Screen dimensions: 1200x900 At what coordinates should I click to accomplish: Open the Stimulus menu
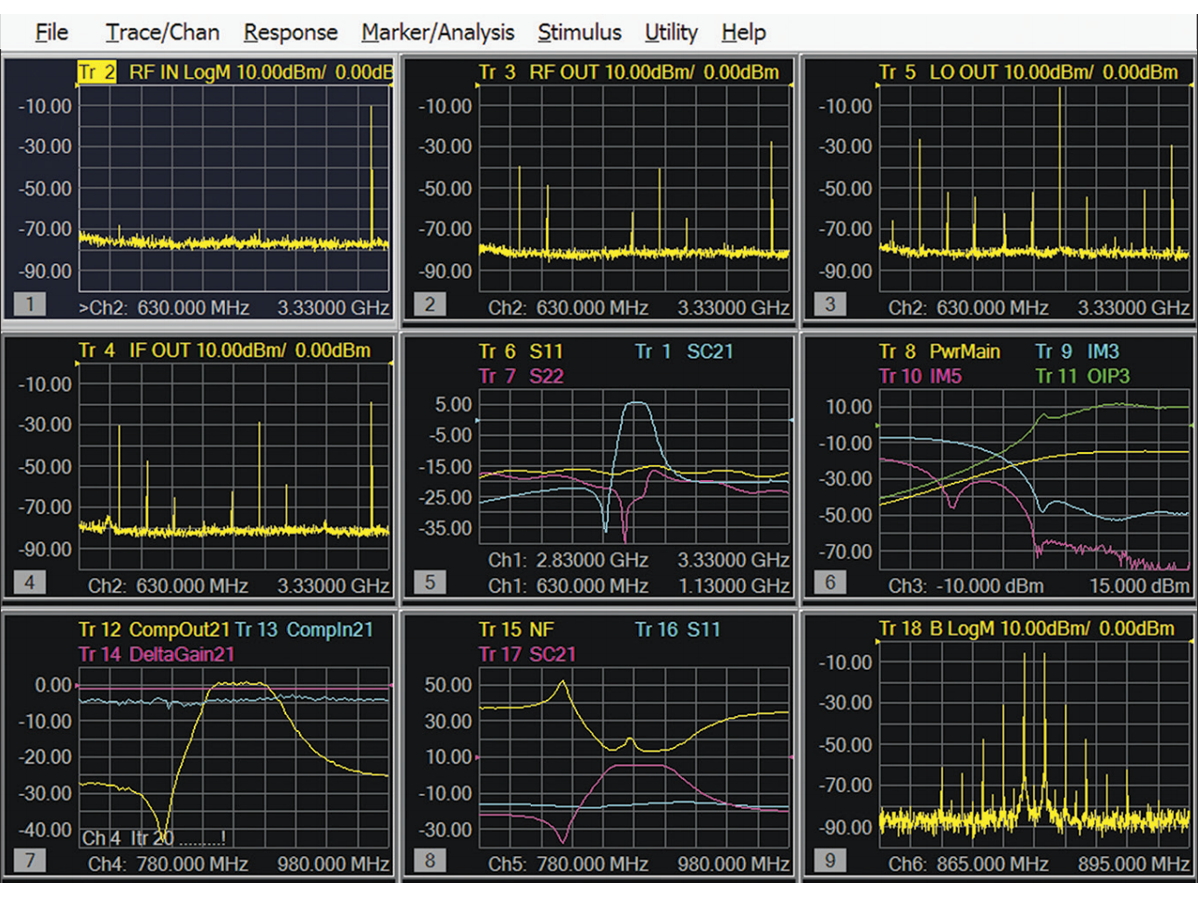point(579,32)
